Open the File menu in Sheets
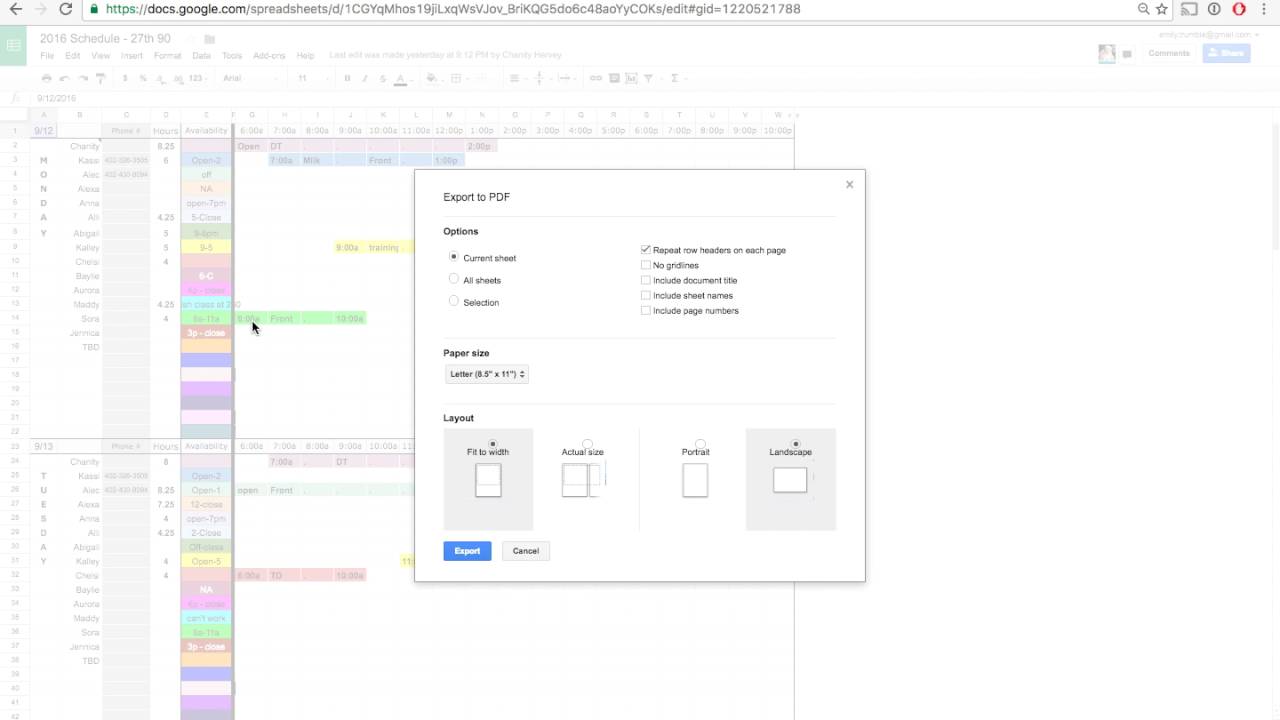1280x720 pixels. click(47, 56)
